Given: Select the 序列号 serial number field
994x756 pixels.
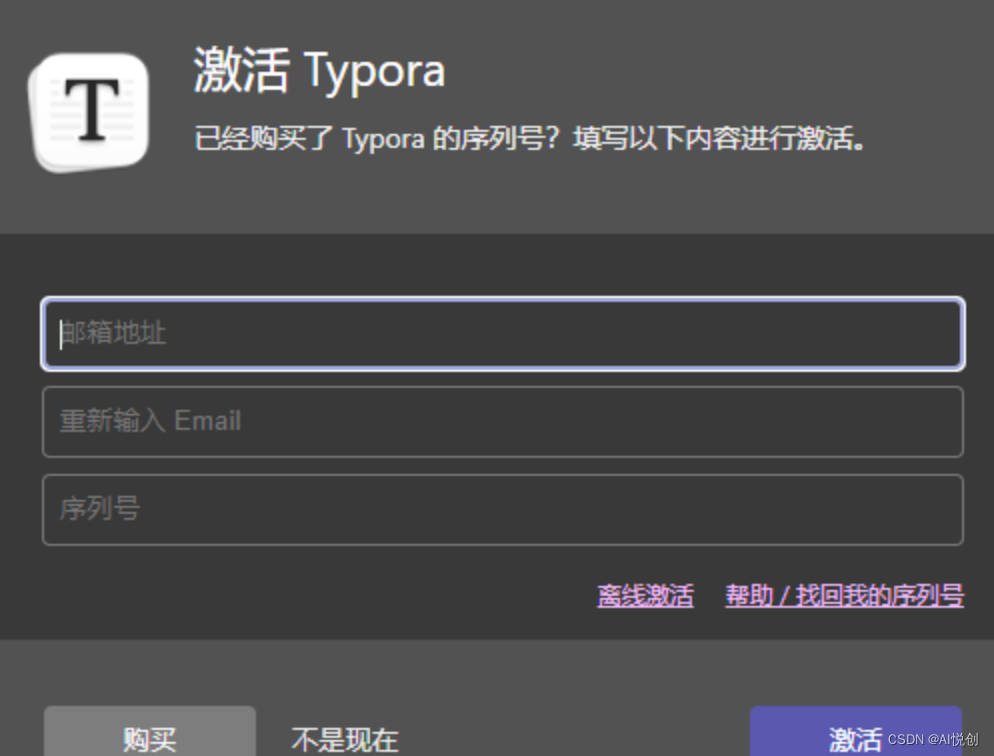Looking at the screenshot, I should [x=503, y=509].
